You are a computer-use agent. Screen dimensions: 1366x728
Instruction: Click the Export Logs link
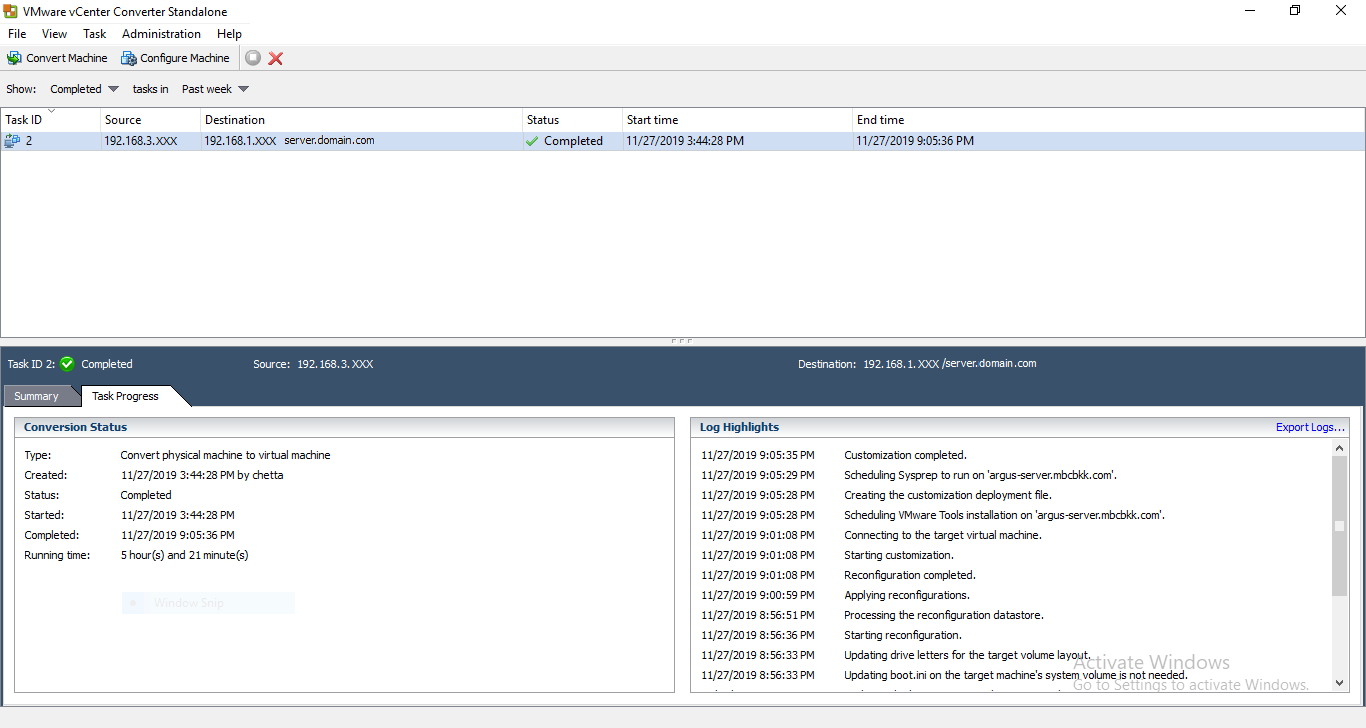point(1310,427)
